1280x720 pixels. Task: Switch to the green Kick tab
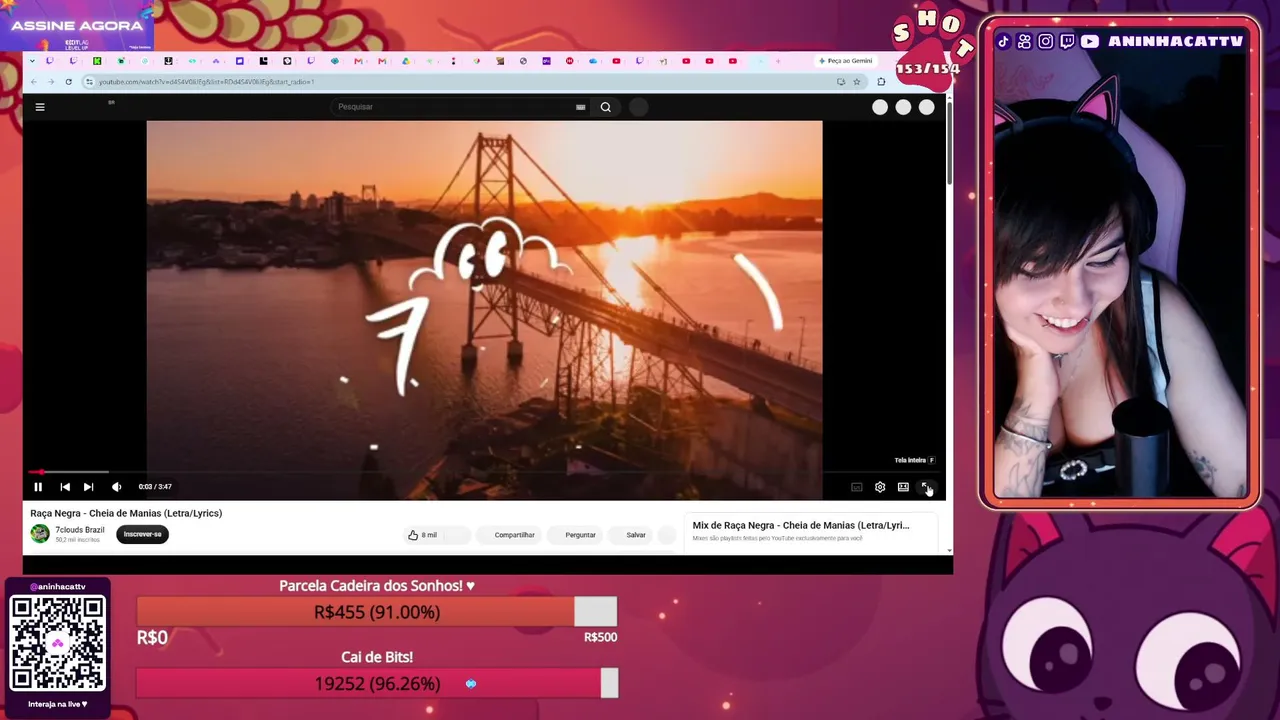(x=97, y=61)
